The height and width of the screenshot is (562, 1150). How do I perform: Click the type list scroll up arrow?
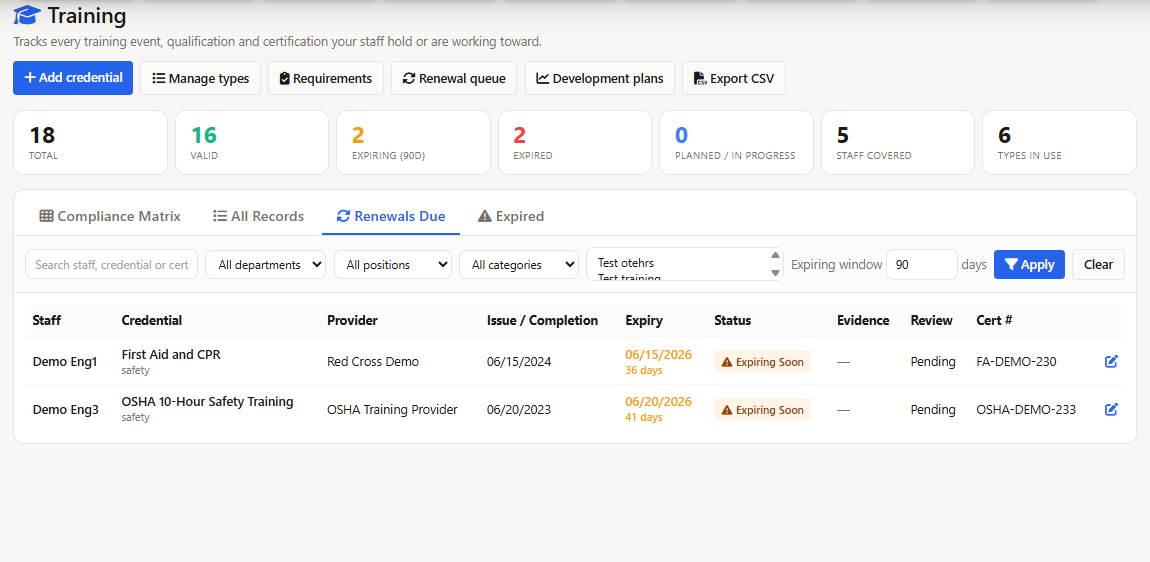[775, 255]
